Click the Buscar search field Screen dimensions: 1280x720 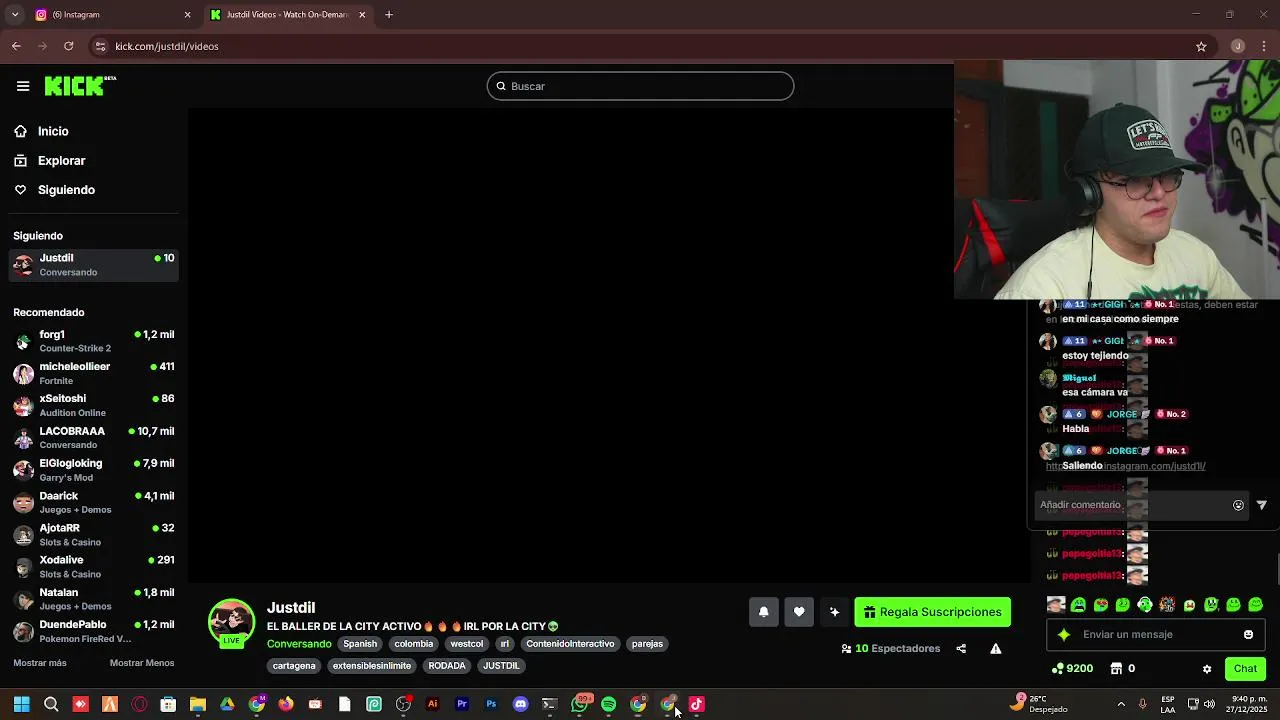(640, 86)
